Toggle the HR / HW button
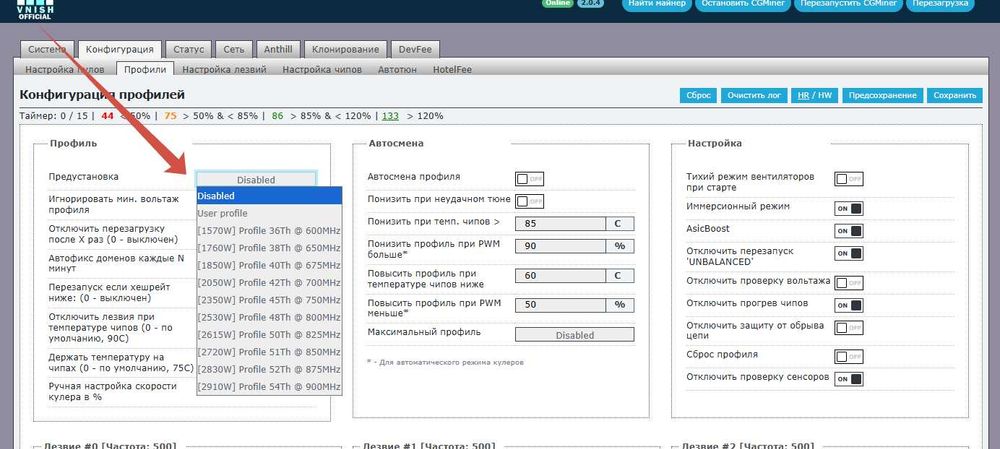1000x449 pixels. 814,96
